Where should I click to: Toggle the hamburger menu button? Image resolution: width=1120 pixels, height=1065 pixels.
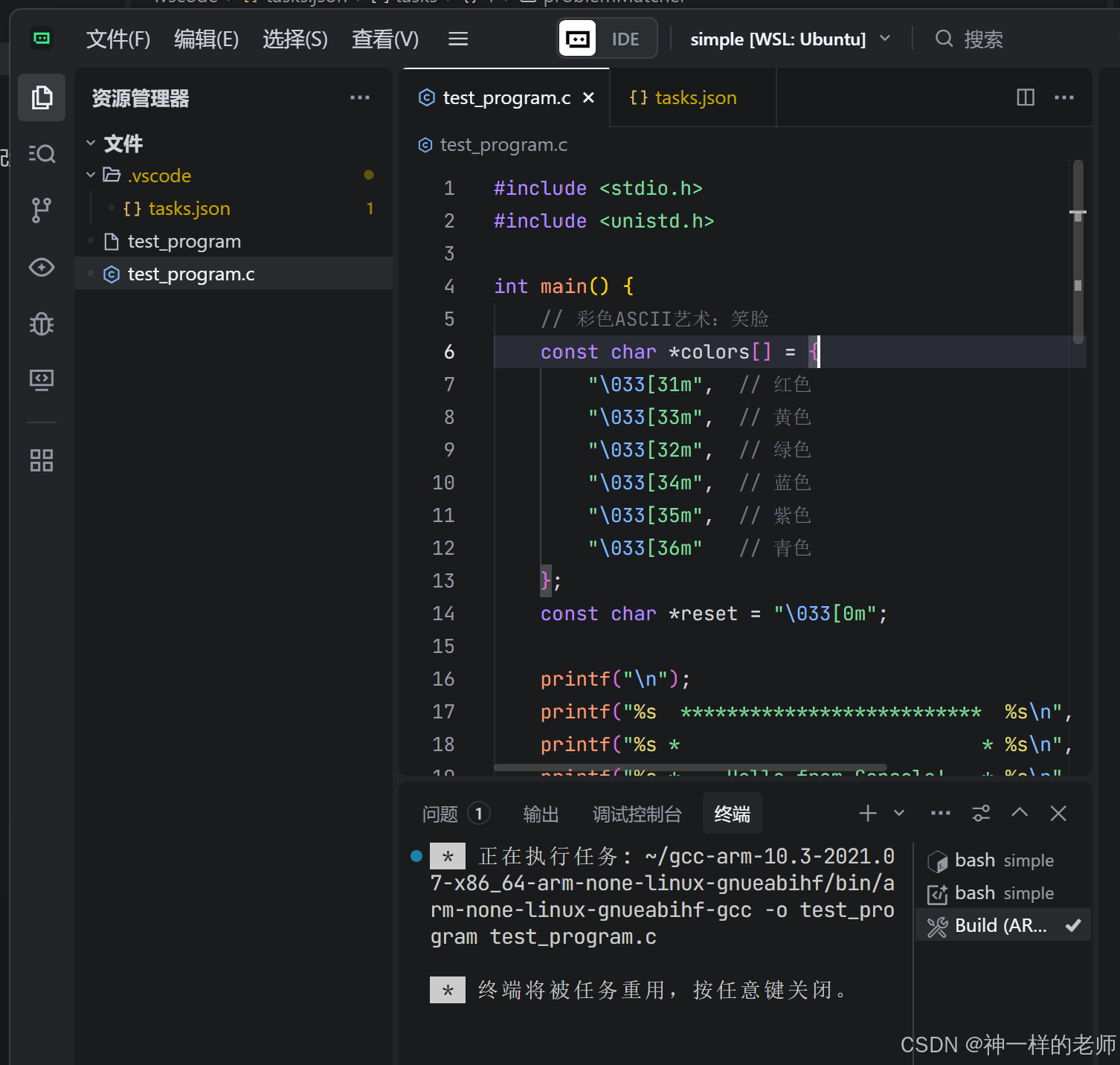[458, 39]
